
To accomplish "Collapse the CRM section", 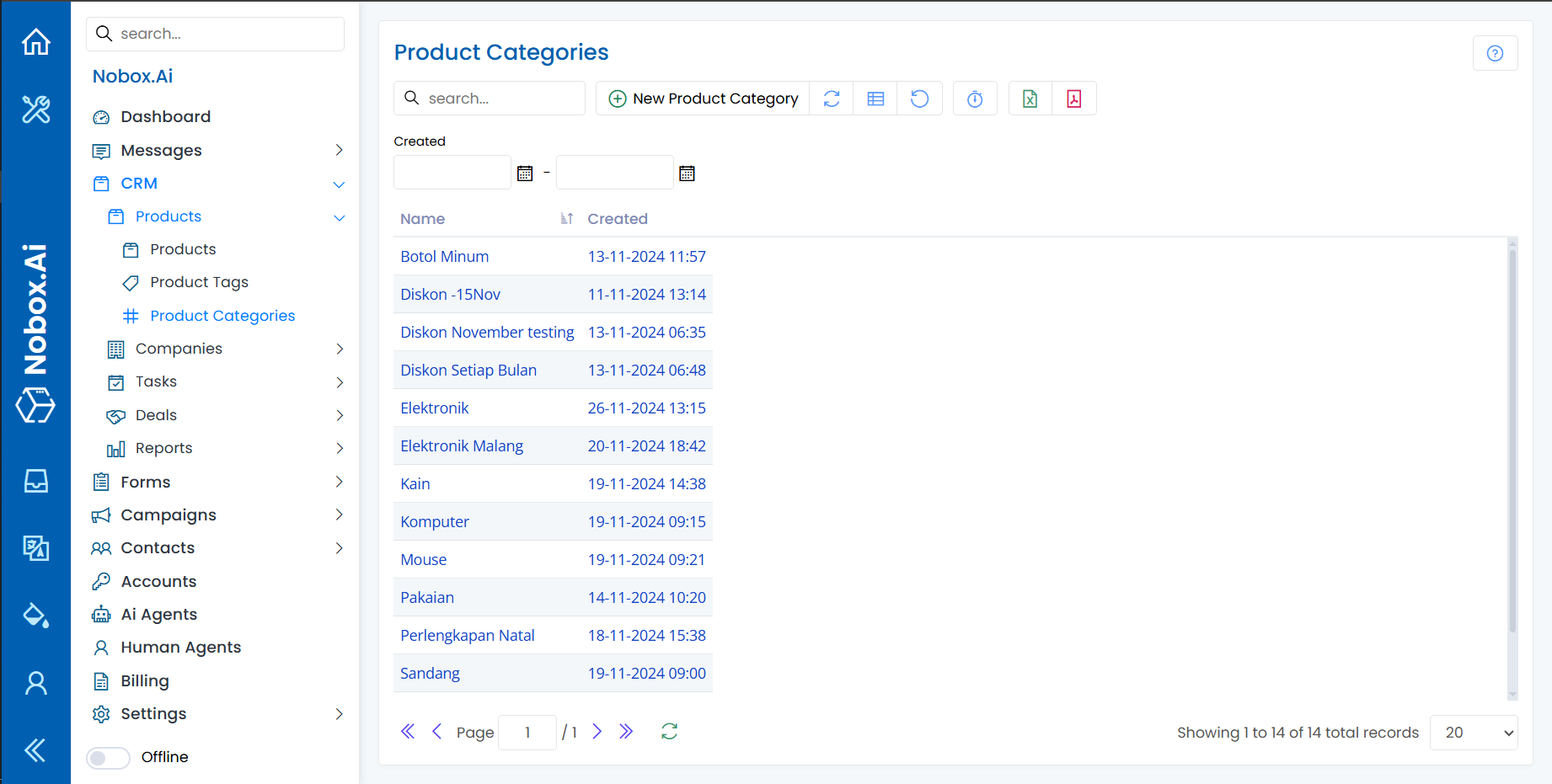I will (x=339, y=184).
